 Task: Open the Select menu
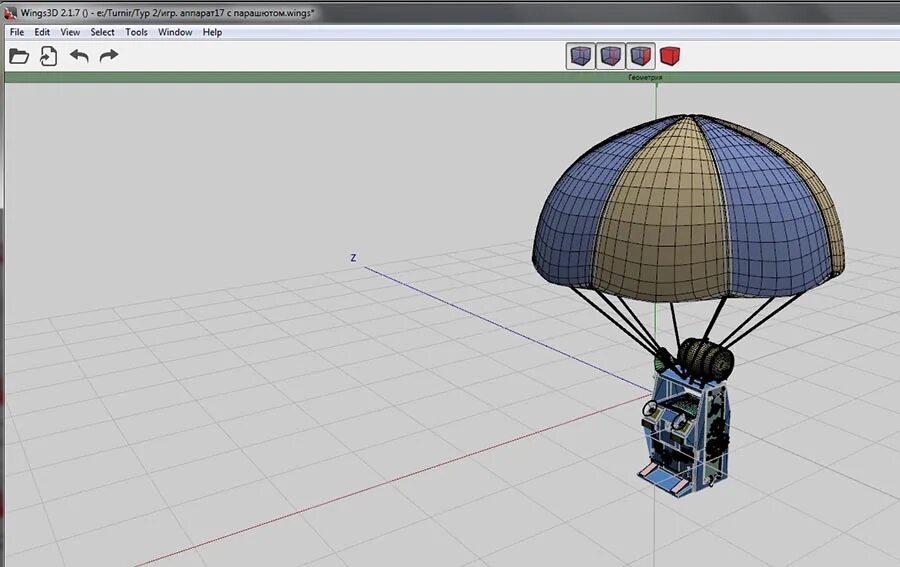102,32
